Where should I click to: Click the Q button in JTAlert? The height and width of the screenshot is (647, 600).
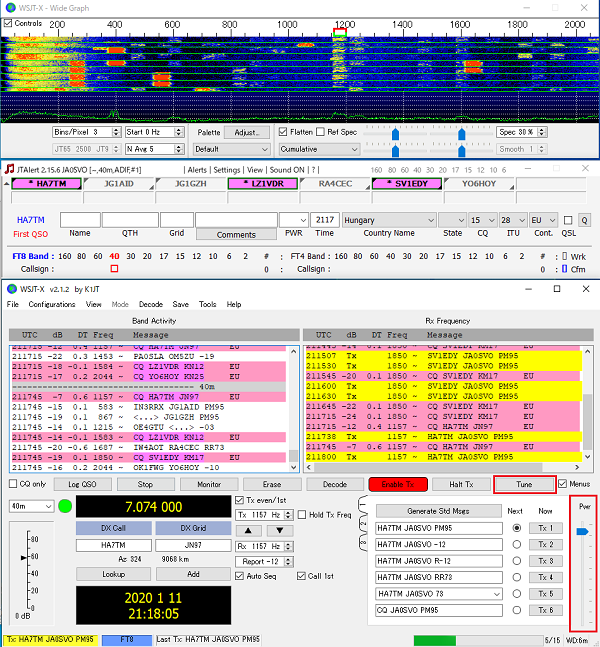click(x=584, y=220)
